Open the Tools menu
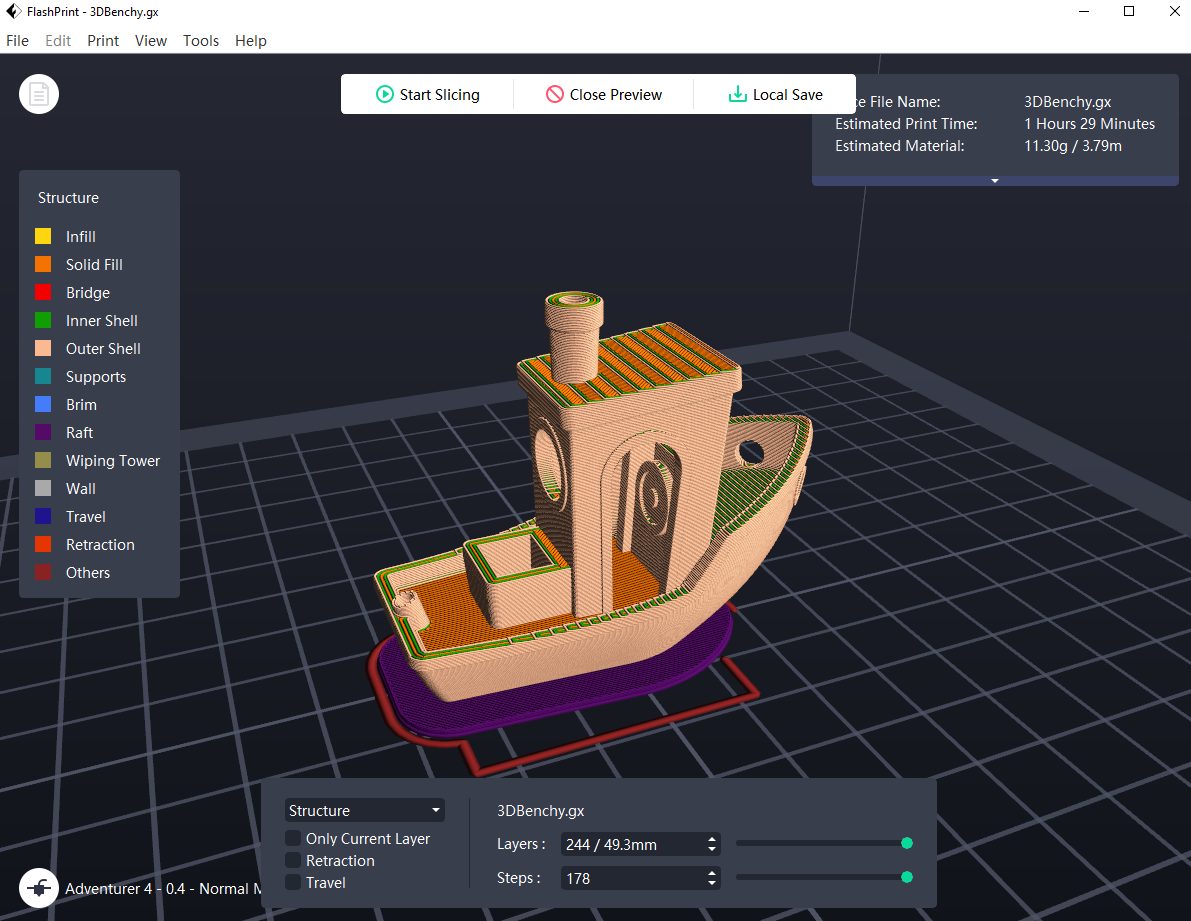The image size is (1191, 921). (x=201, y=41)
